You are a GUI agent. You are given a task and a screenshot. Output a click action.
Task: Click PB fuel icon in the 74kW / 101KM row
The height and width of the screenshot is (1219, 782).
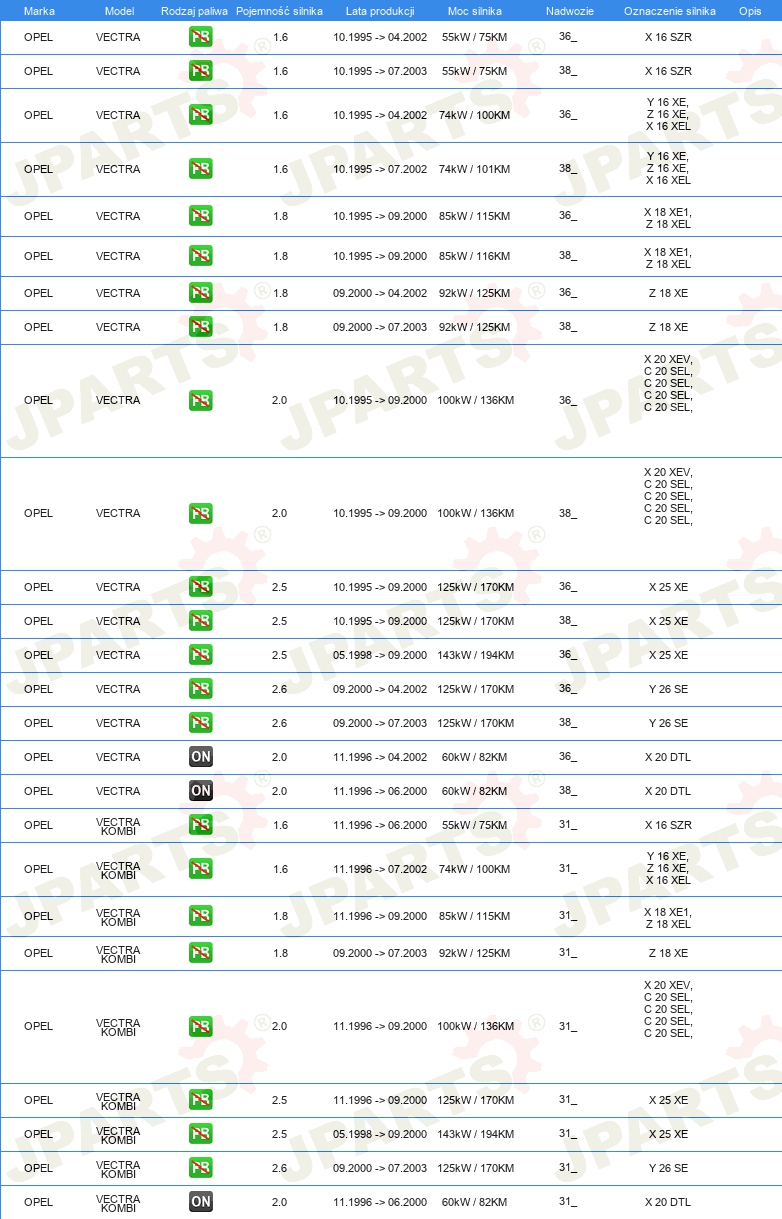tap(200, 169)
